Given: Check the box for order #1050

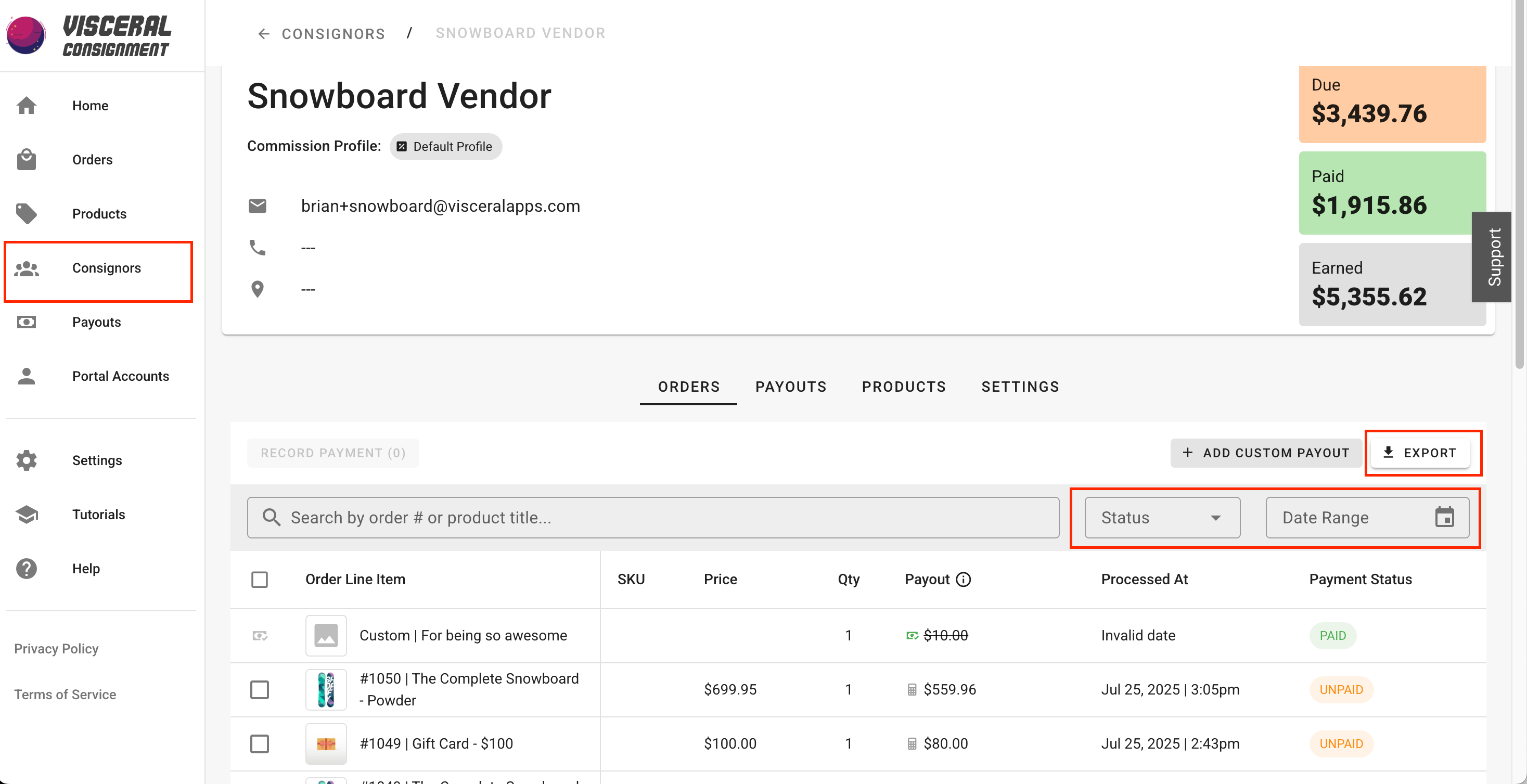Looking at the screenshot, I should pos(260,689).
